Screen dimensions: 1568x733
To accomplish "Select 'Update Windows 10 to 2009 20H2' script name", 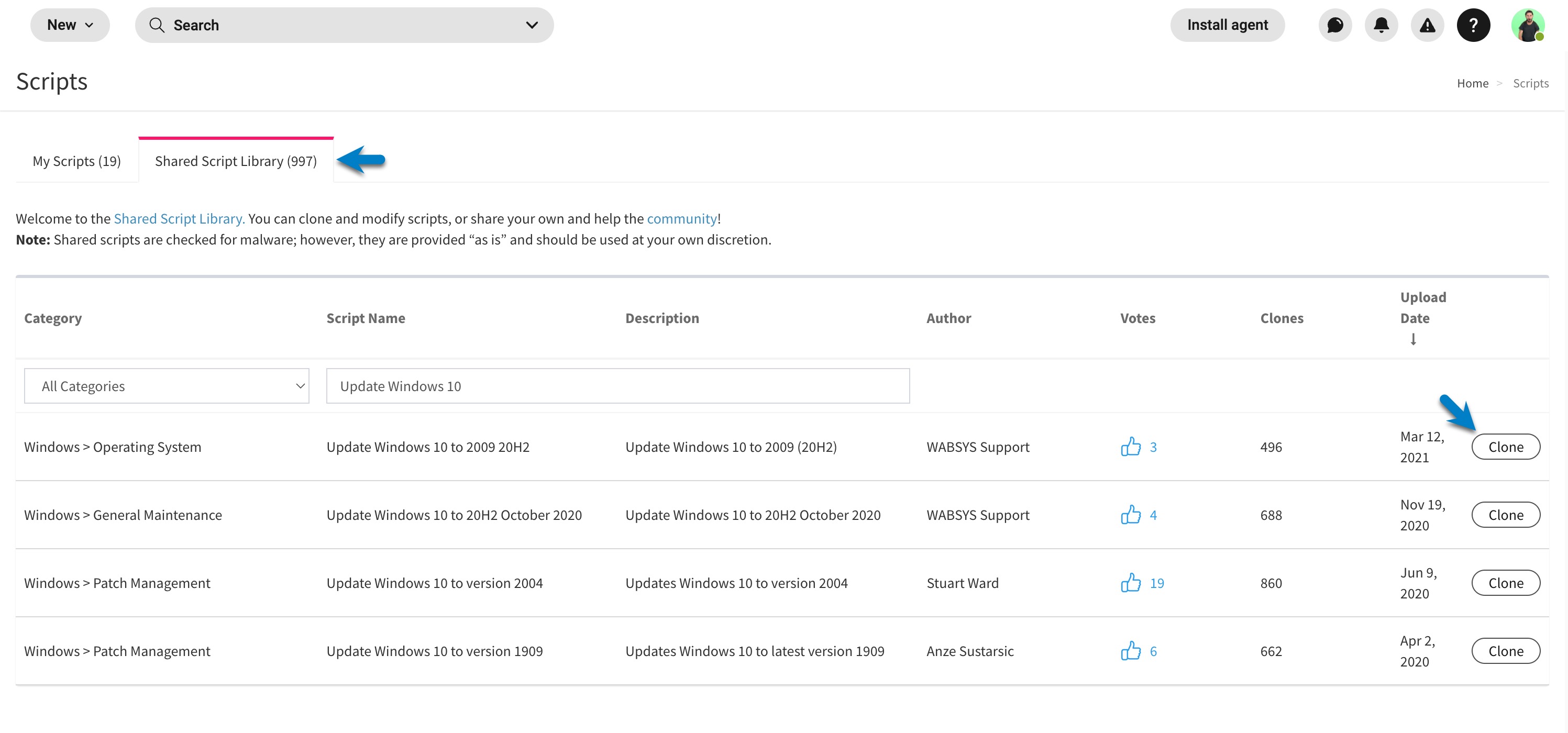I will [427, 447].
